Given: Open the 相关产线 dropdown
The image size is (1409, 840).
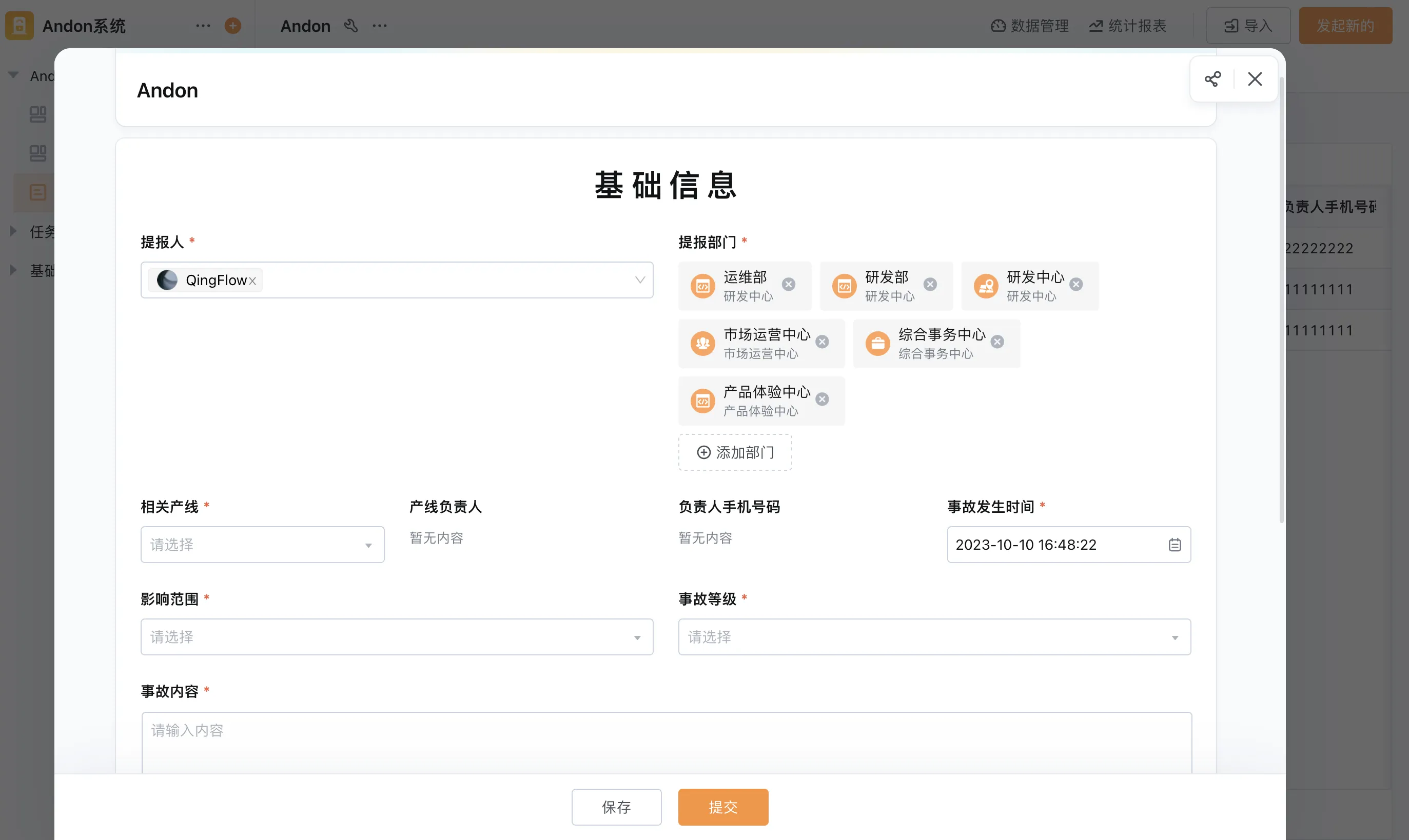Looking at the screenshot, I should pos(262,545).
